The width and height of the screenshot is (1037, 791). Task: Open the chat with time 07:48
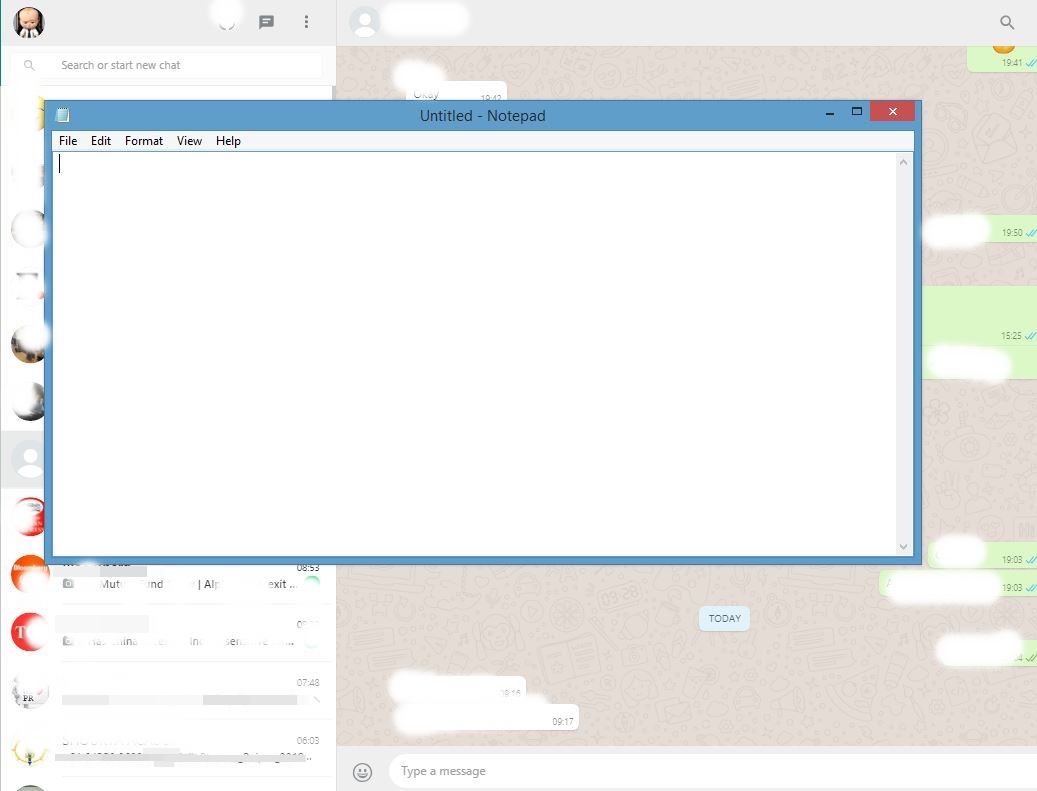tap(168, 690)
